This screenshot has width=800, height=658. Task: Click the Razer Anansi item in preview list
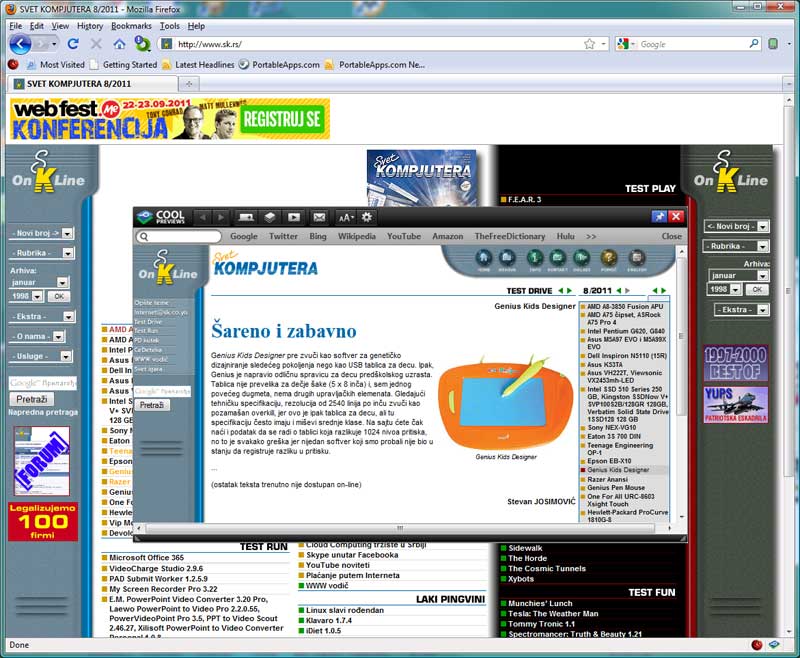click(607, 479)
